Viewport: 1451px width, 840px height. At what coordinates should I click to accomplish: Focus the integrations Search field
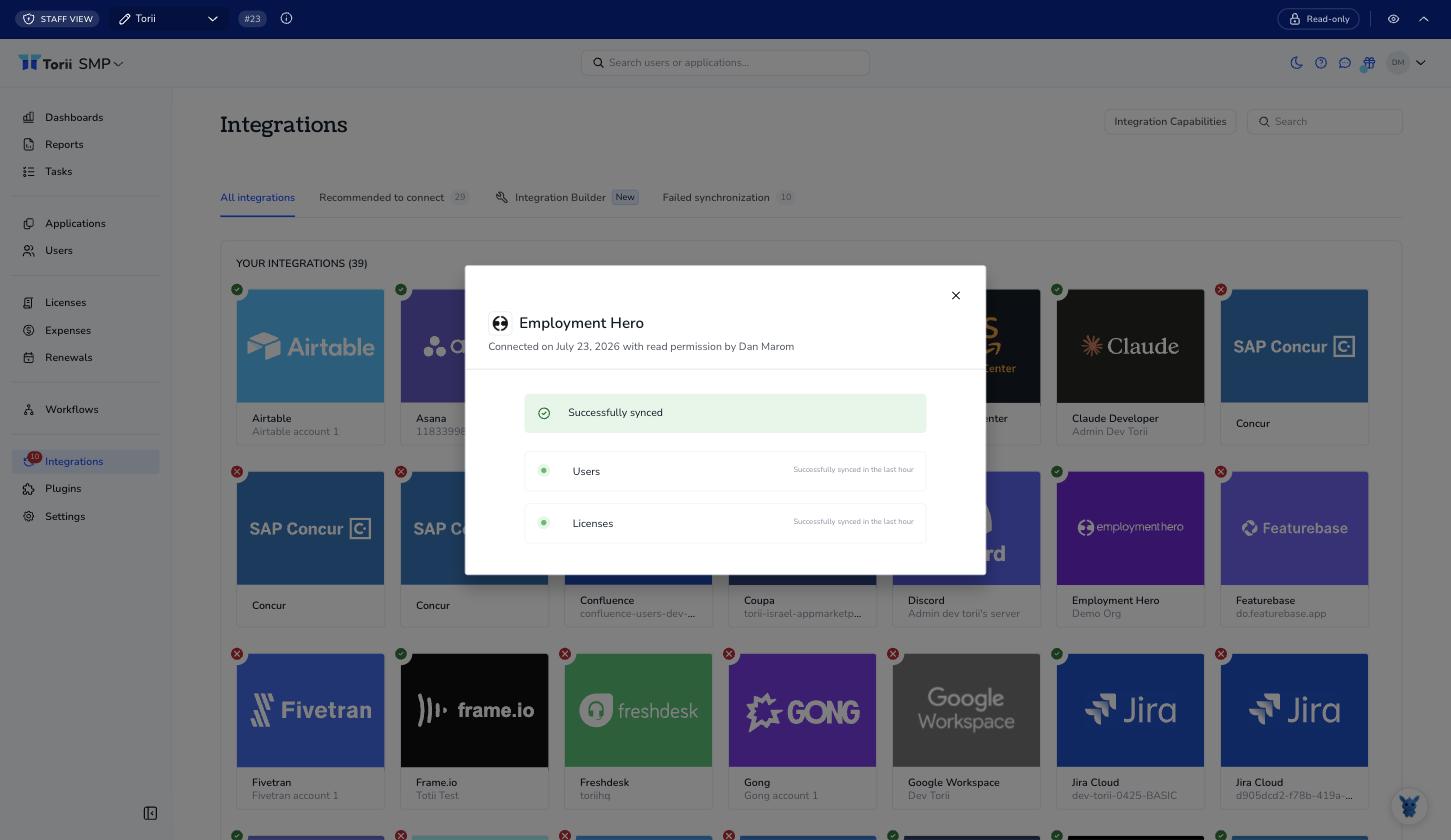click(1325, 121)
